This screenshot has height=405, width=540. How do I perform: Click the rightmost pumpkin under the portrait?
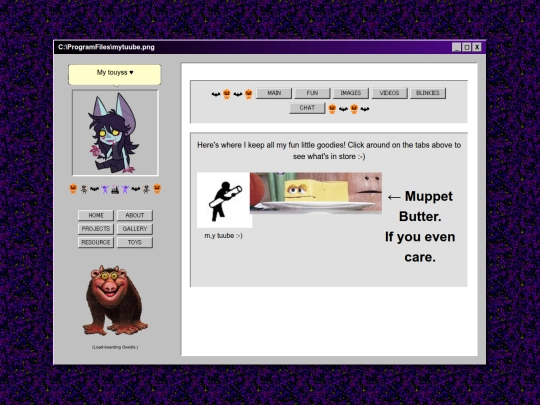[x=157, y=189]
